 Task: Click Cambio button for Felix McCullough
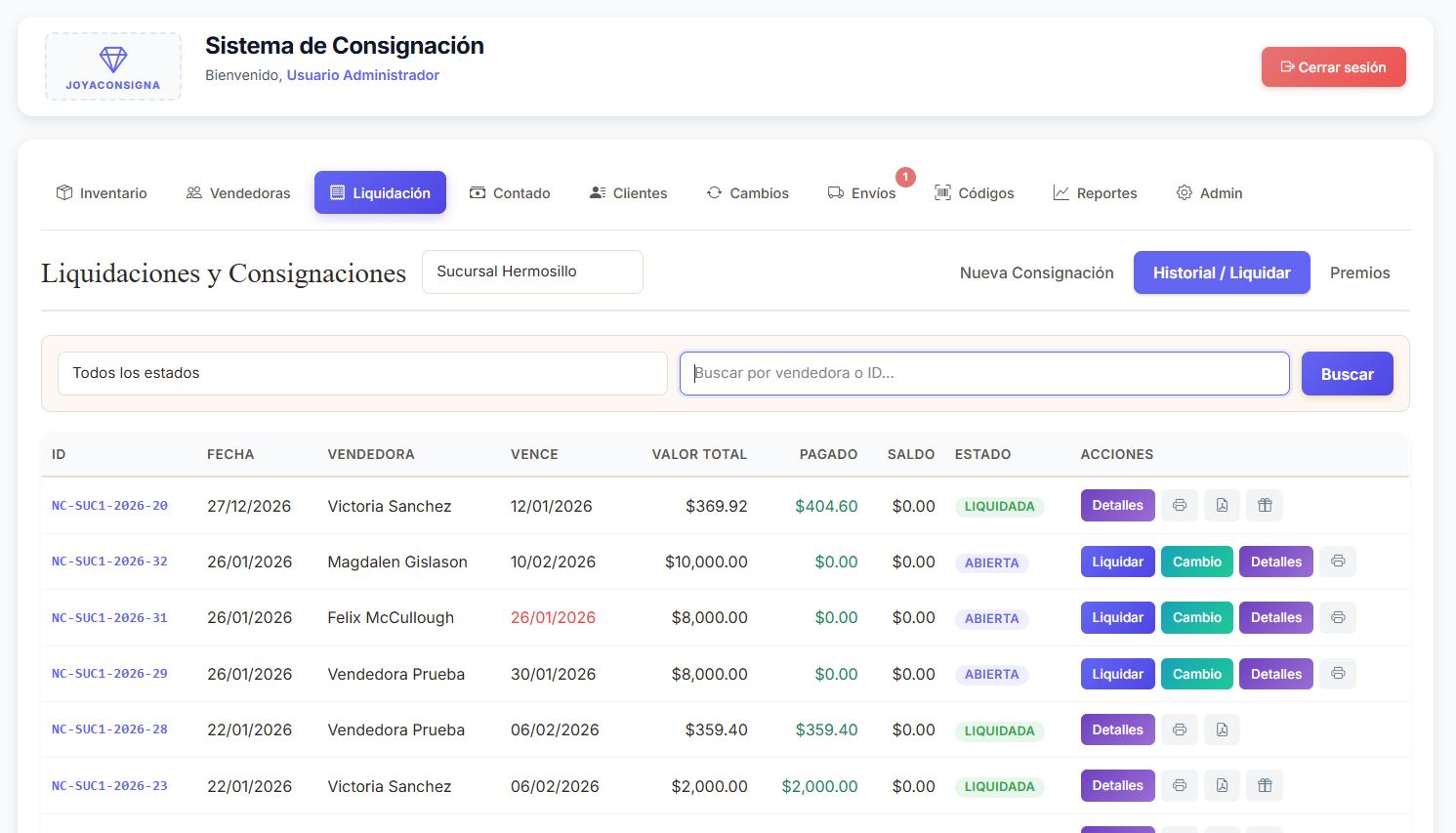(x=1197, y=617)
